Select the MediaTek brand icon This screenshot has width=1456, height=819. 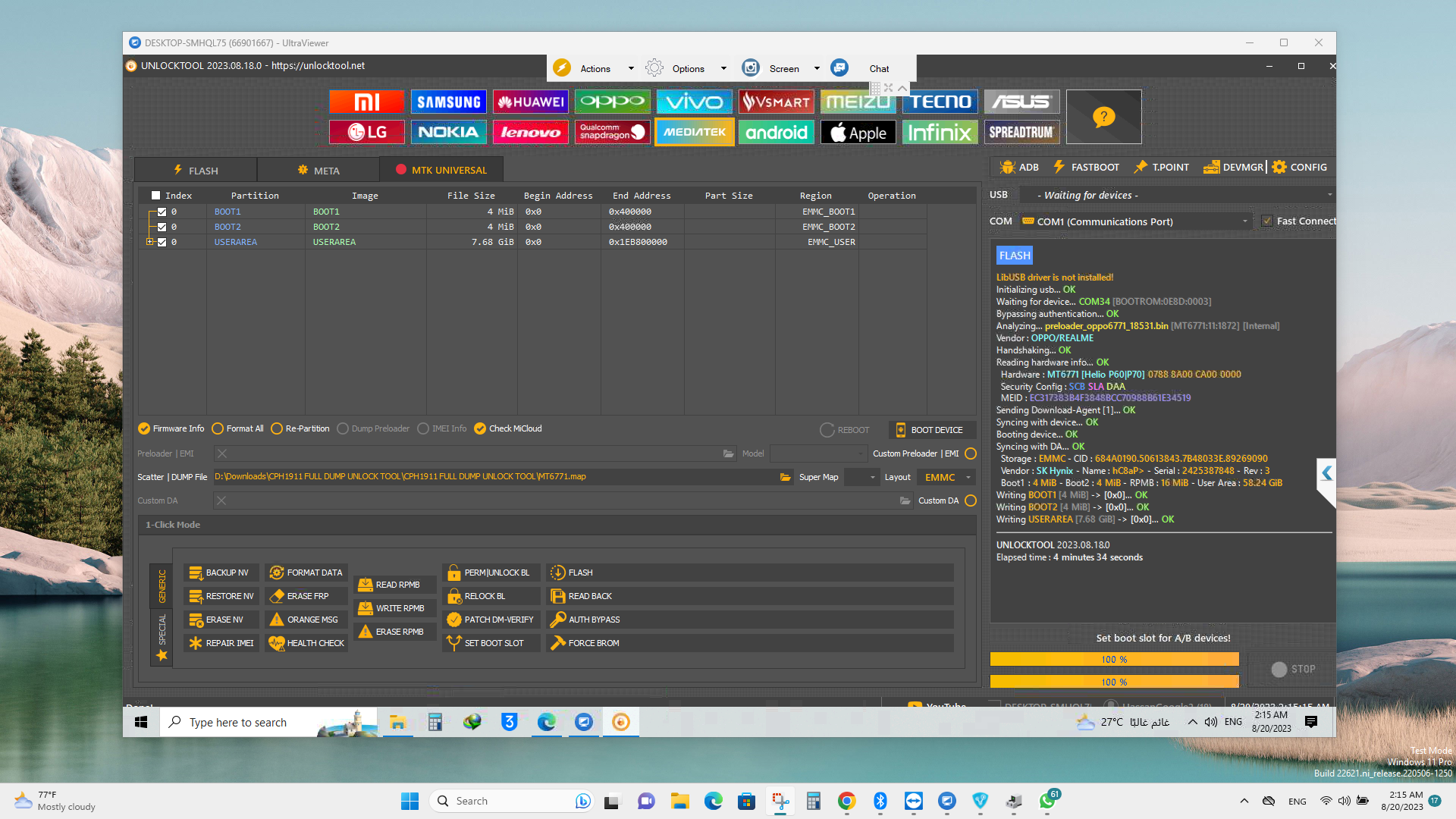[695, 132]
